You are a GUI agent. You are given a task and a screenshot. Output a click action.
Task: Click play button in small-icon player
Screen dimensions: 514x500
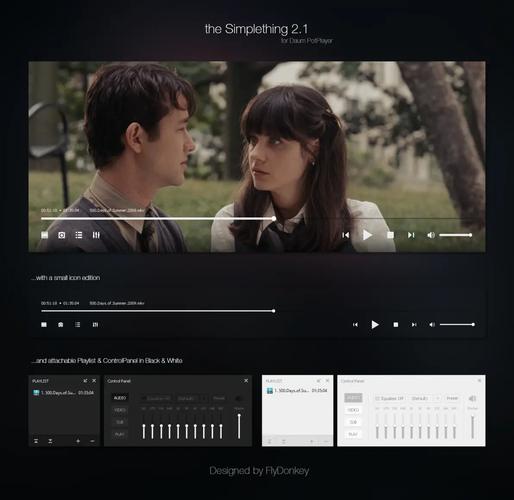[375, 325]
